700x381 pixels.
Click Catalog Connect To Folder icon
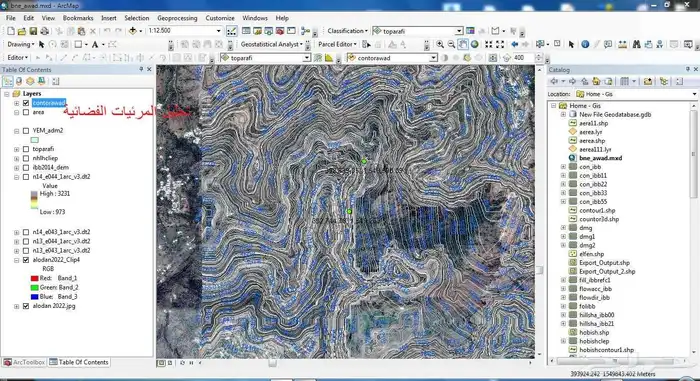click(648, 81)
